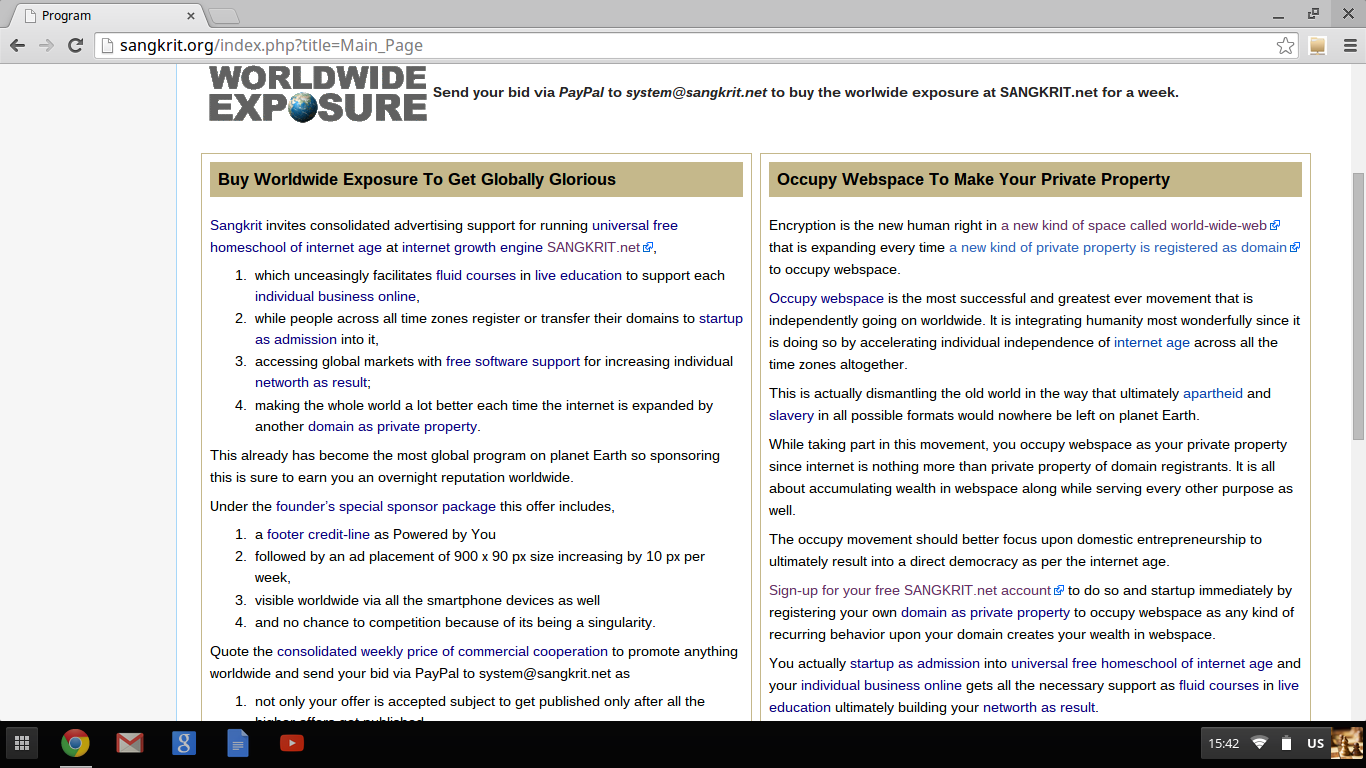Open Google Search shelf icon
The height and width of the screenshot is (768, 1366).
[x=183, y=743]
